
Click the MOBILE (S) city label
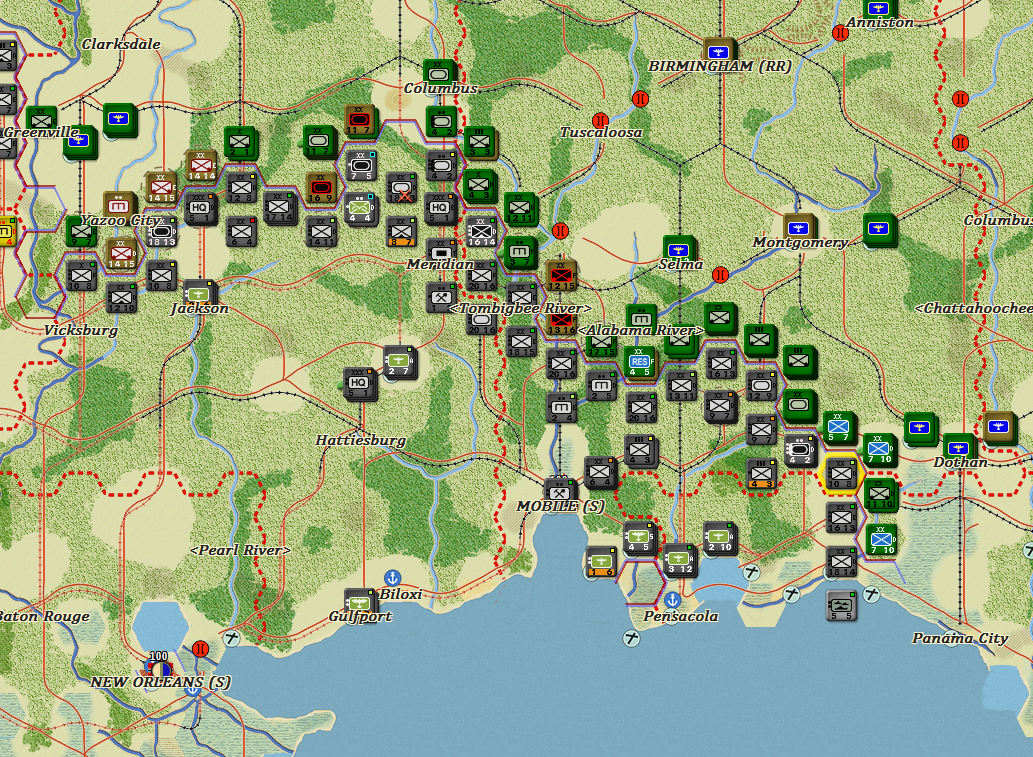pos(560,506)
